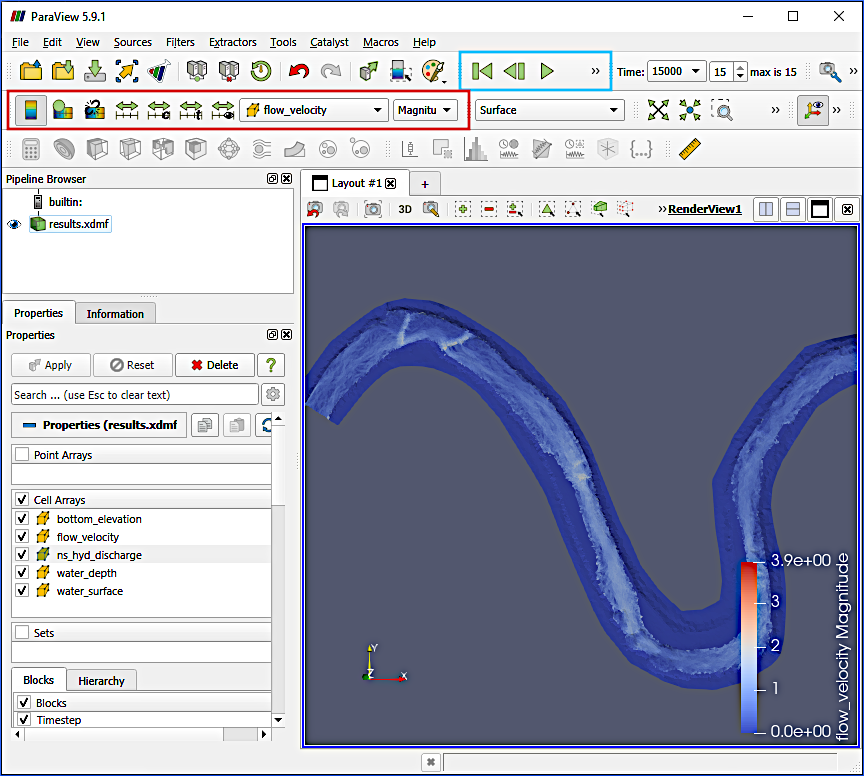The height and width of the screenshot is (776, 864).
Task: Uncheck the flow_velocity cell array
Action: click(22, 537)
